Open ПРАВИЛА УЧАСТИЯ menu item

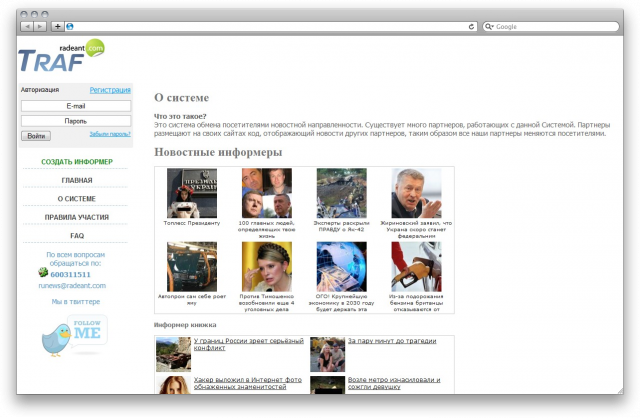point(76,217)
